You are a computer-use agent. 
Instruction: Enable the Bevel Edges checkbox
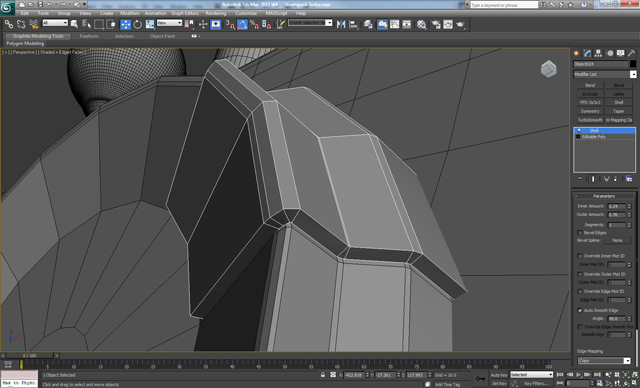coord(580,233)
